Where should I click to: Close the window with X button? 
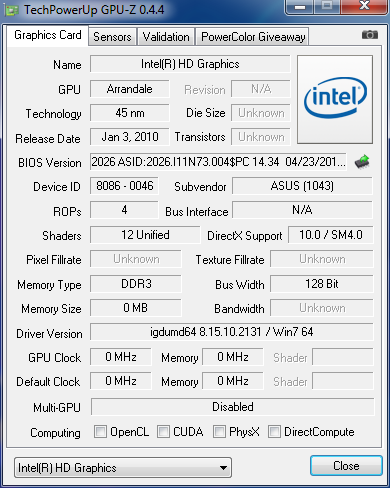(364, 6)
